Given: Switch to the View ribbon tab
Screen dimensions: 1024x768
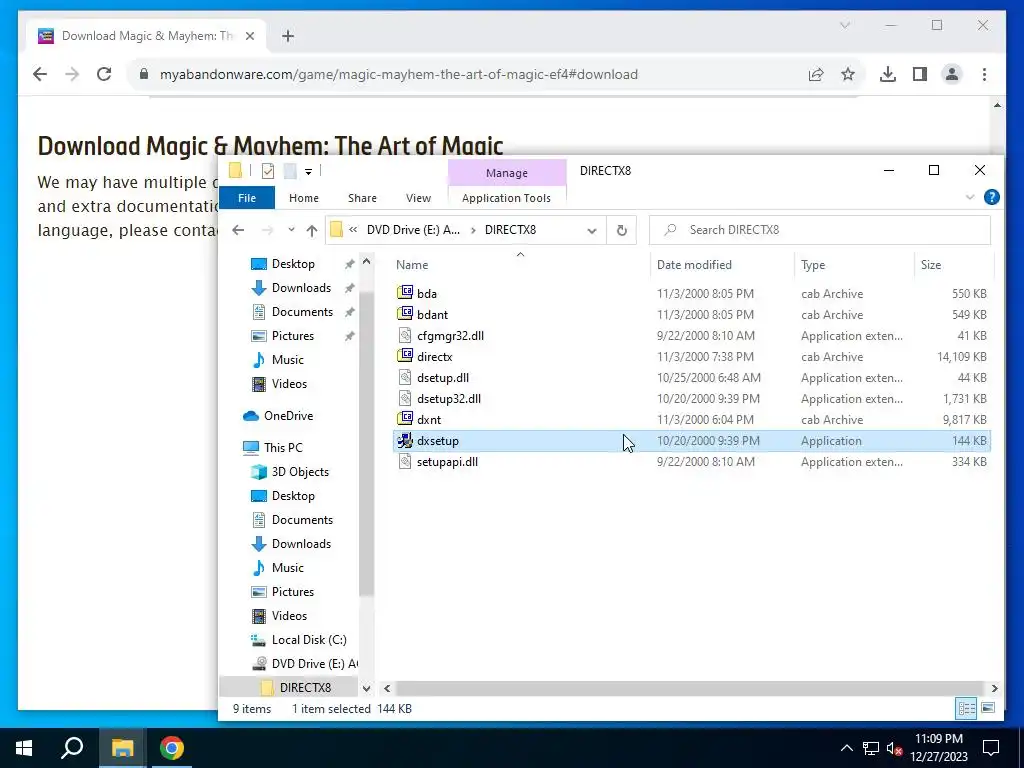Looking at the screenshot, I should pos(418,198).
